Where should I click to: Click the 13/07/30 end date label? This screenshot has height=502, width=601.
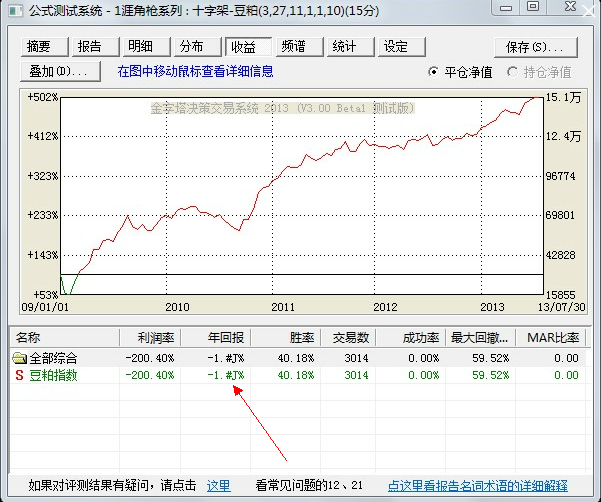562,307
